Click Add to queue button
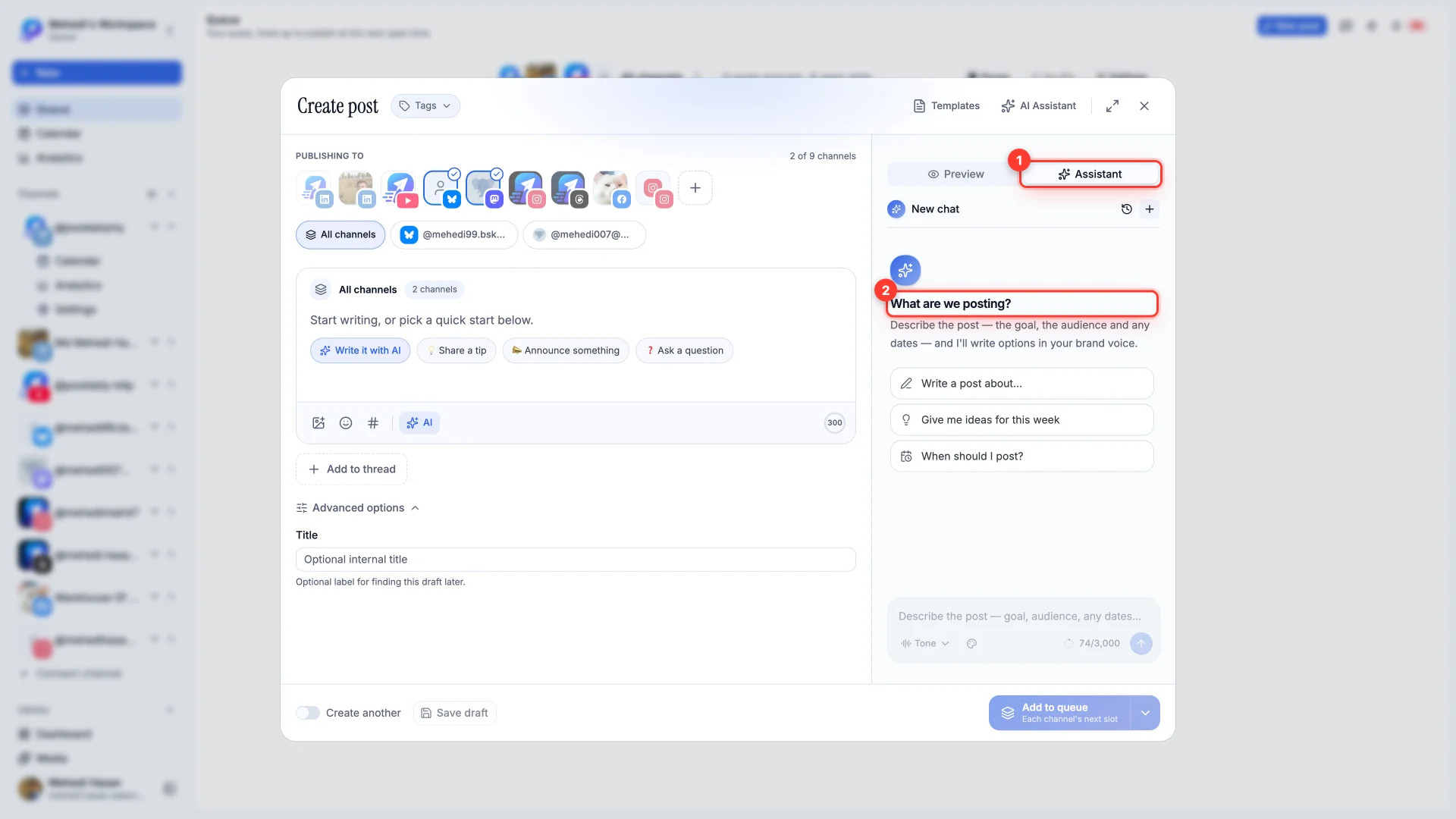This screenshot has height=819, width=1456. click(1059, 713)
